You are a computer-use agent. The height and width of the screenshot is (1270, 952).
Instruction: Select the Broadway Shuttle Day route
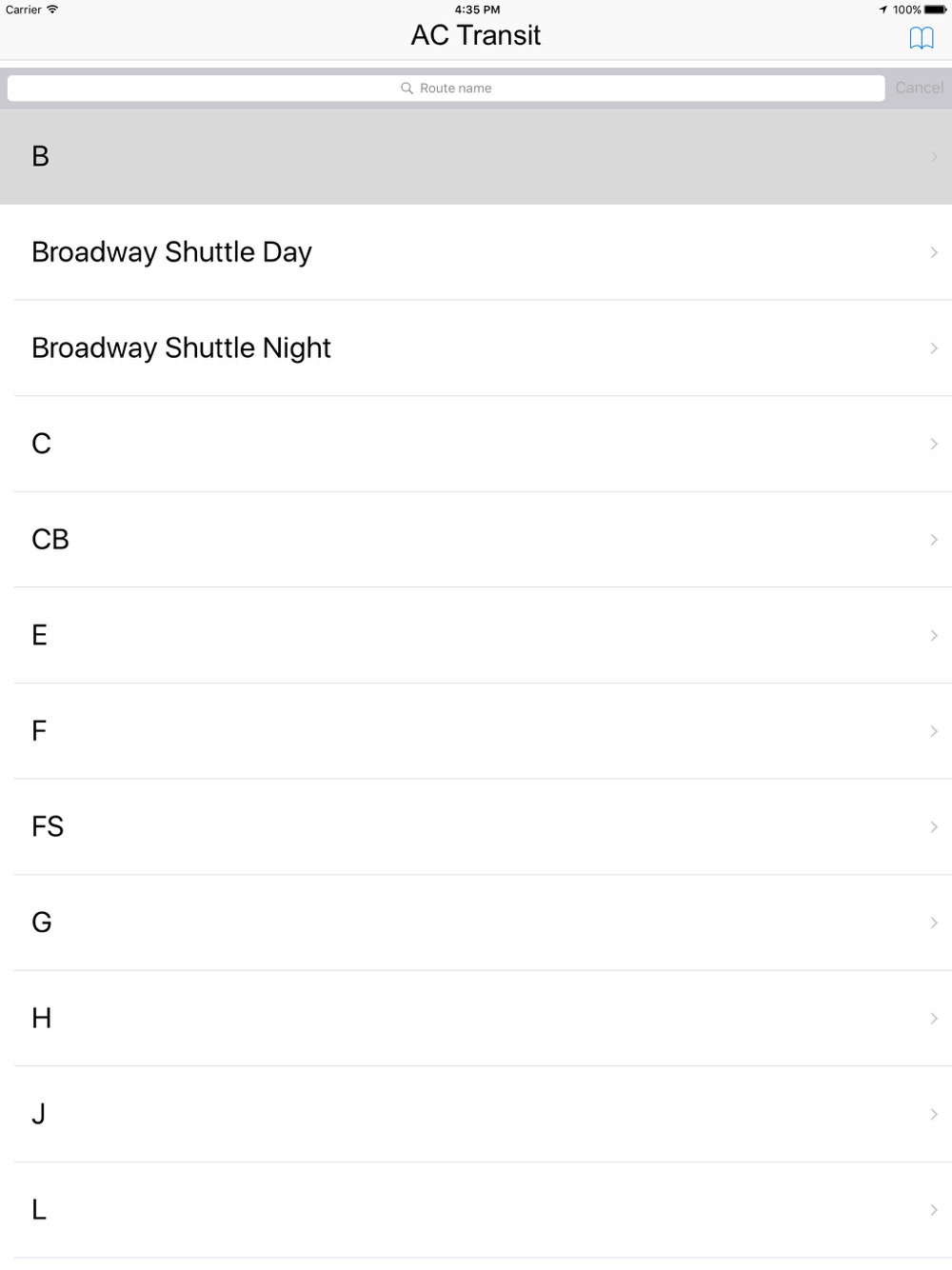tap(476, 252)
